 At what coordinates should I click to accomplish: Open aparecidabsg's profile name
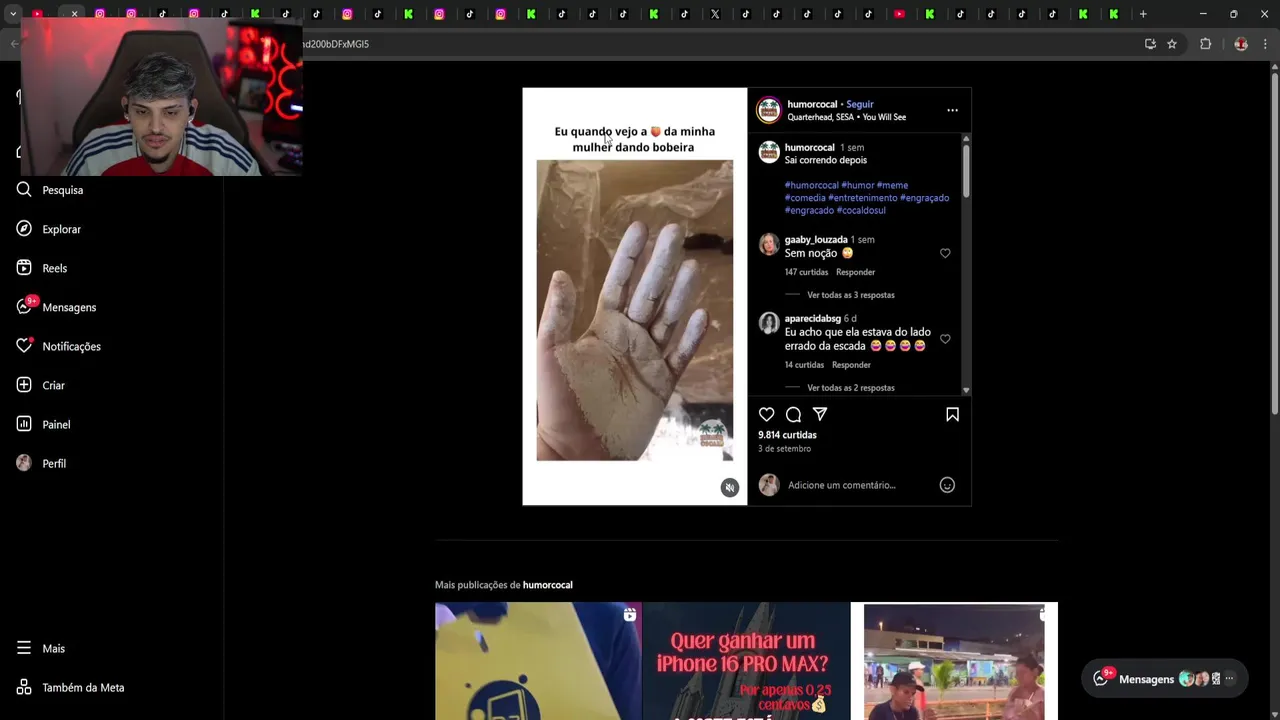pos(812,319)
